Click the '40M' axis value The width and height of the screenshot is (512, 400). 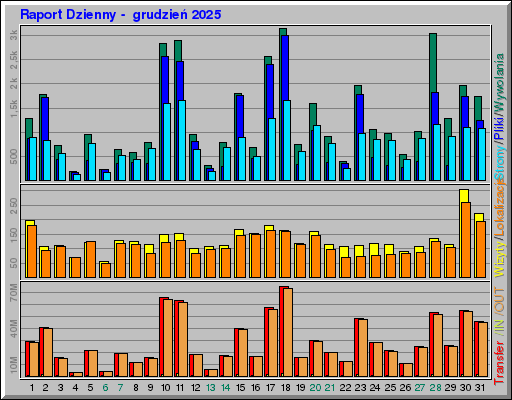[x=14, y=329]
